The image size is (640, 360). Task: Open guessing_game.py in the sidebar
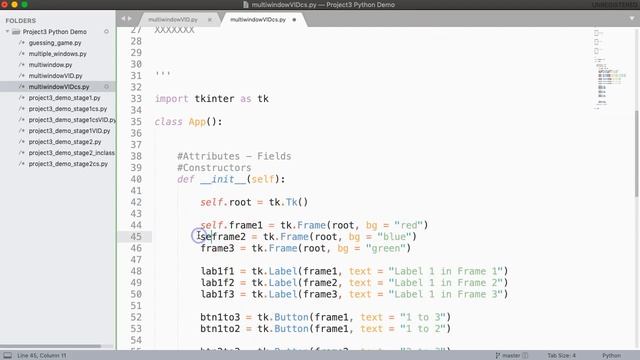coord(55,43)
